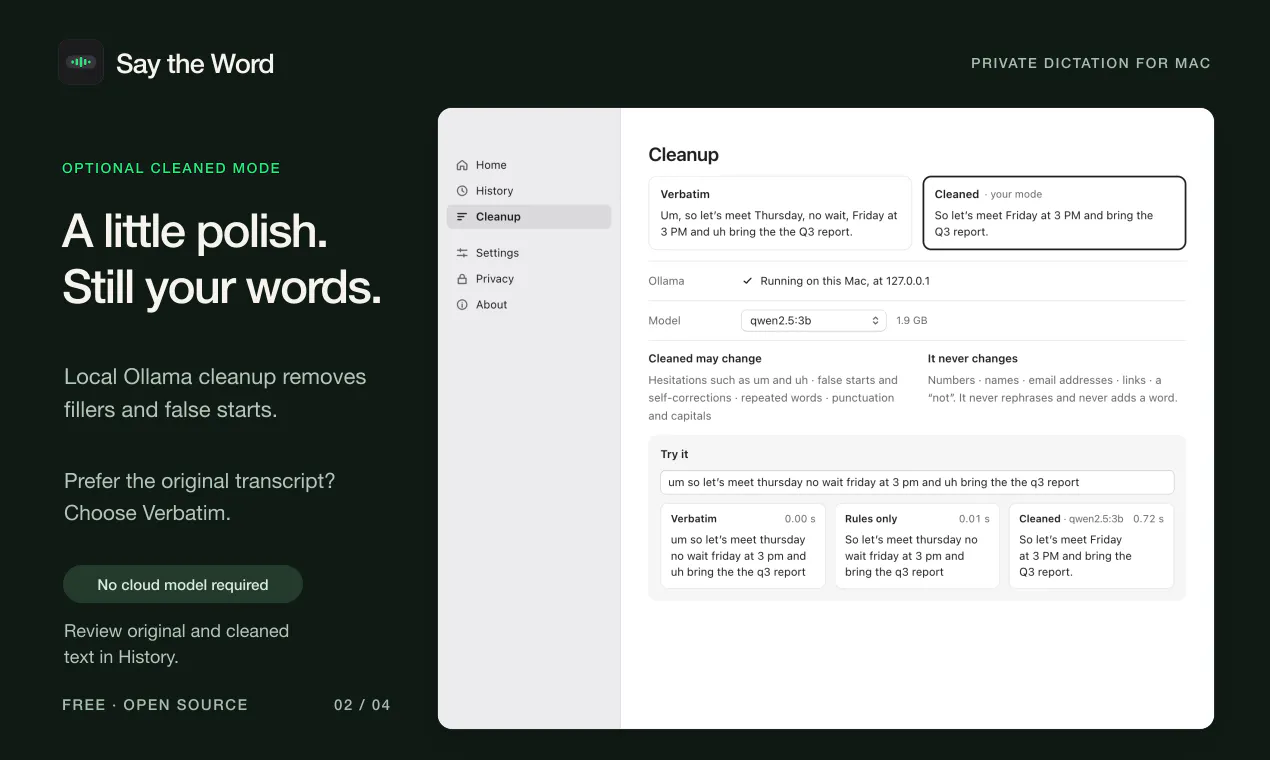
Task: Click the Home house icon in sidebar
Action: [462, 165]
